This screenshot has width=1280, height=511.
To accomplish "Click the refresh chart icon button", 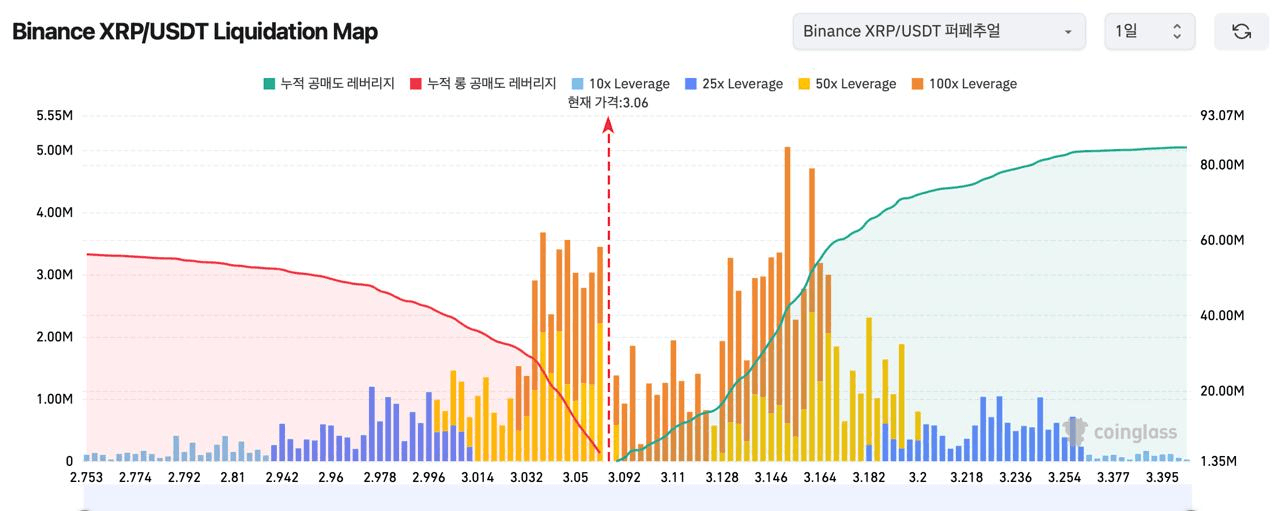I will point(1241,31).
